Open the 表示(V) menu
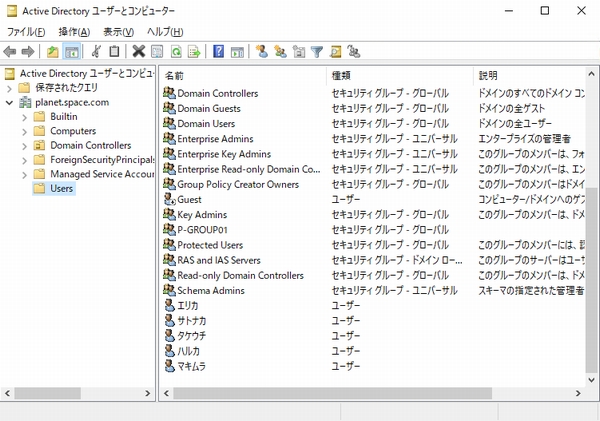The height and width of the screenshot is (421, 600). pyautogui.click(x=118, y=32)
